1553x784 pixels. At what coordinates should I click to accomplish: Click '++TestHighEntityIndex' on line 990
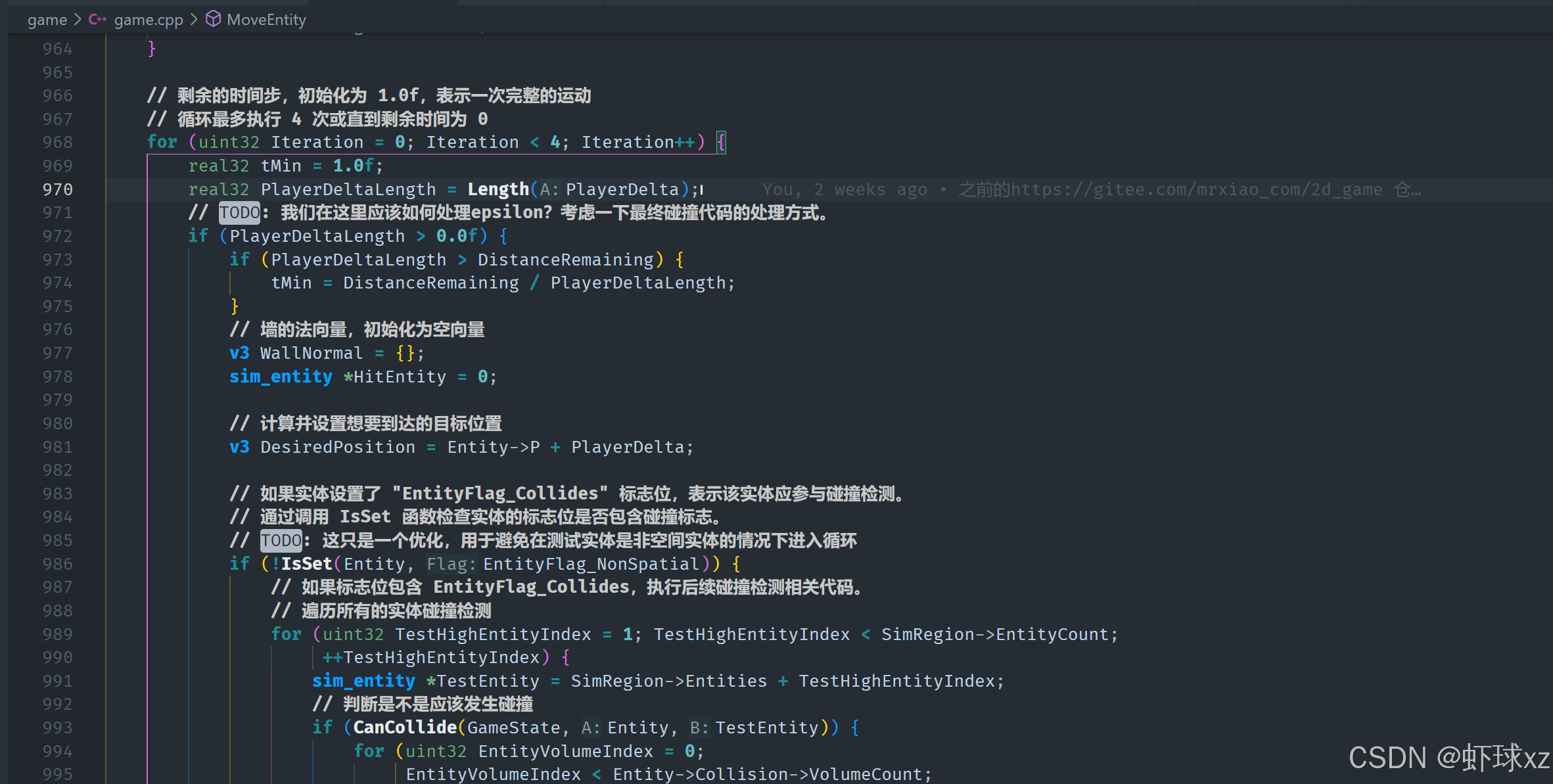click(x=431, y=657)
